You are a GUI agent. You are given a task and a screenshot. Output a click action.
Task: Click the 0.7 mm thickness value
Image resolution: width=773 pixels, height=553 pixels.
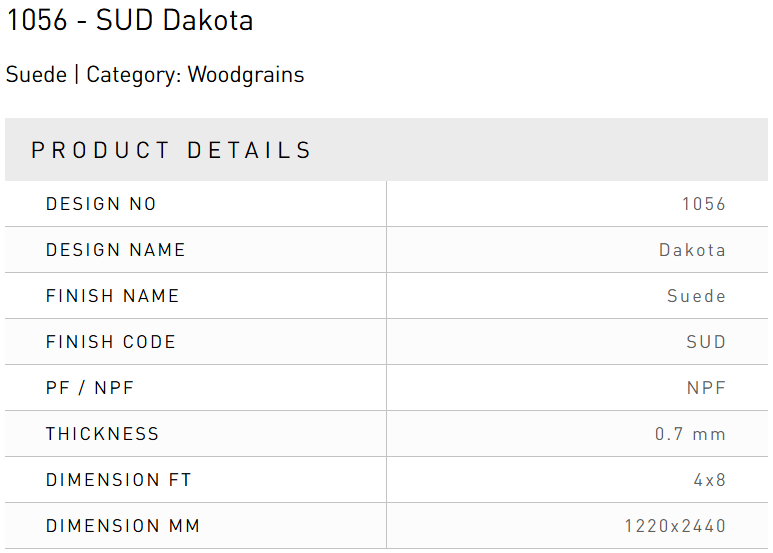tap(690, 434)
